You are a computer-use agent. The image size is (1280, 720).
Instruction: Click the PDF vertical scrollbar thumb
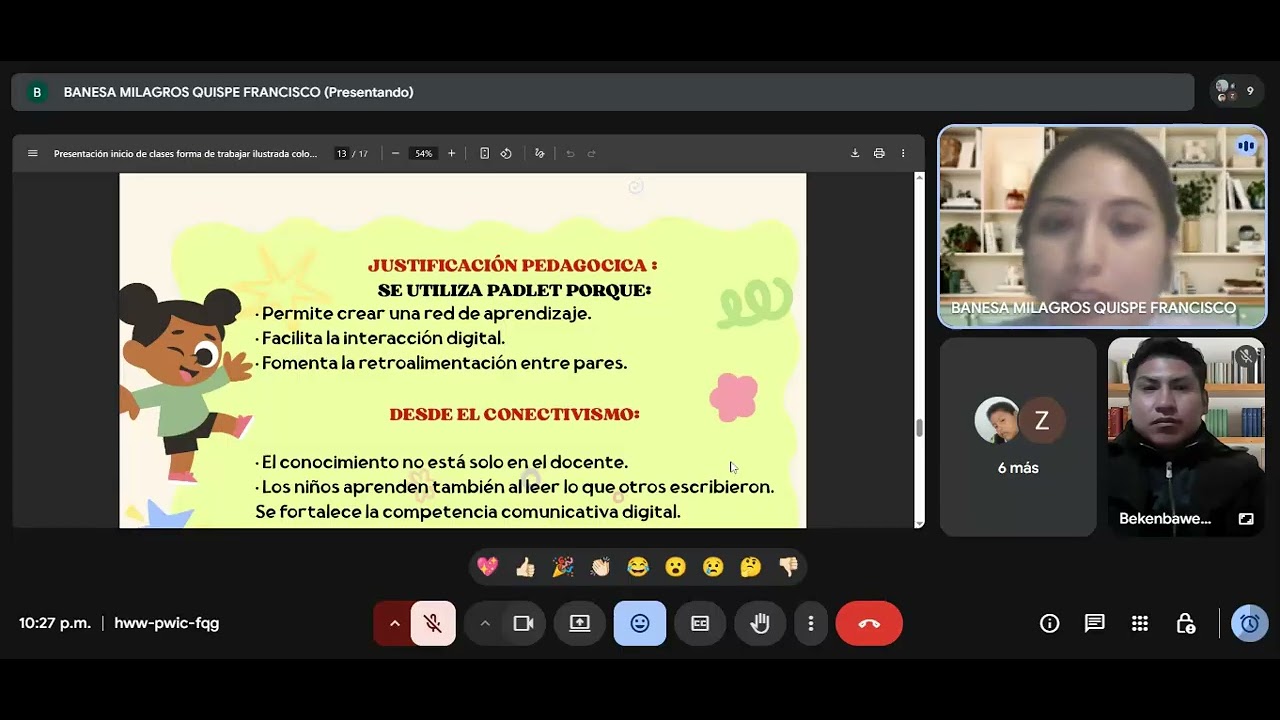click(x=919, y=428)
